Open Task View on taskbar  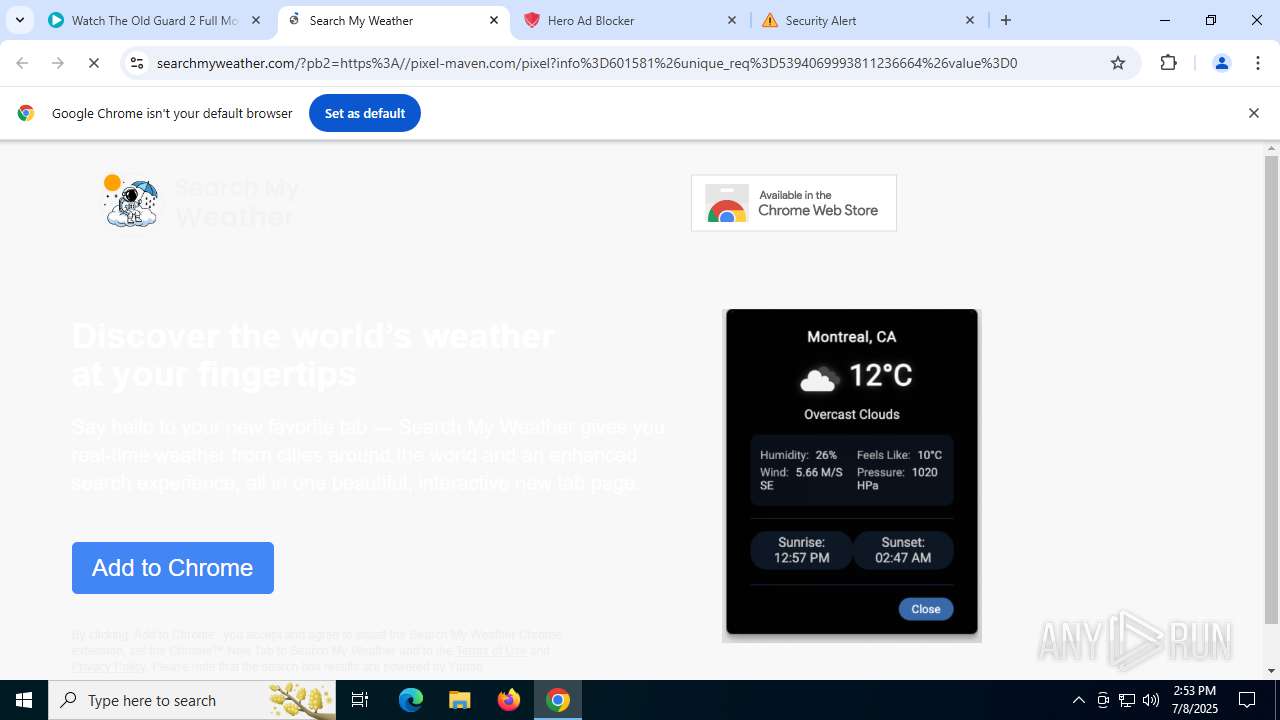tap(360, 700)
